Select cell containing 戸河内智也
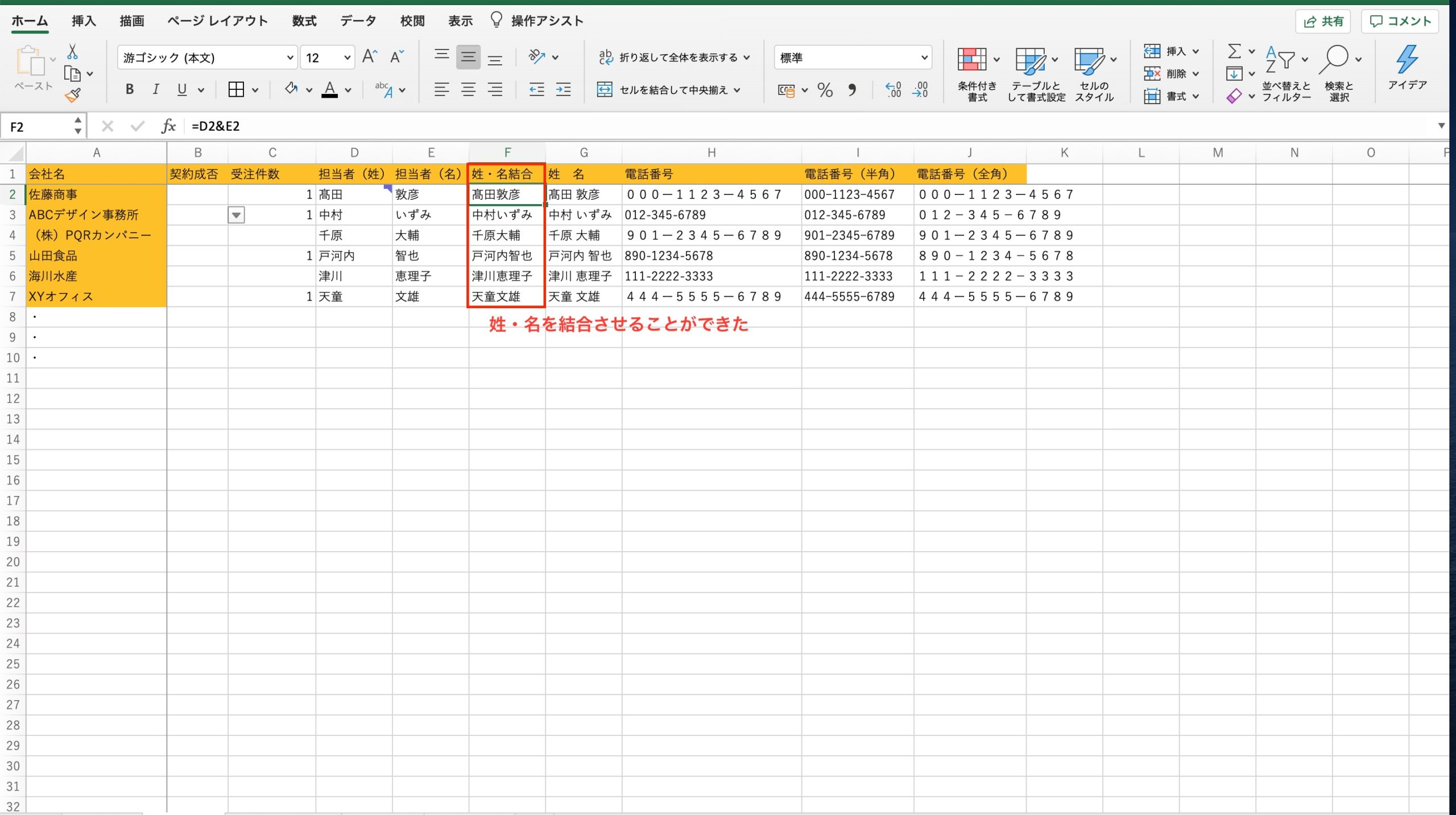Image resolution: width=1456 pixels, height=815 pixels. click(x=507, y=256)
